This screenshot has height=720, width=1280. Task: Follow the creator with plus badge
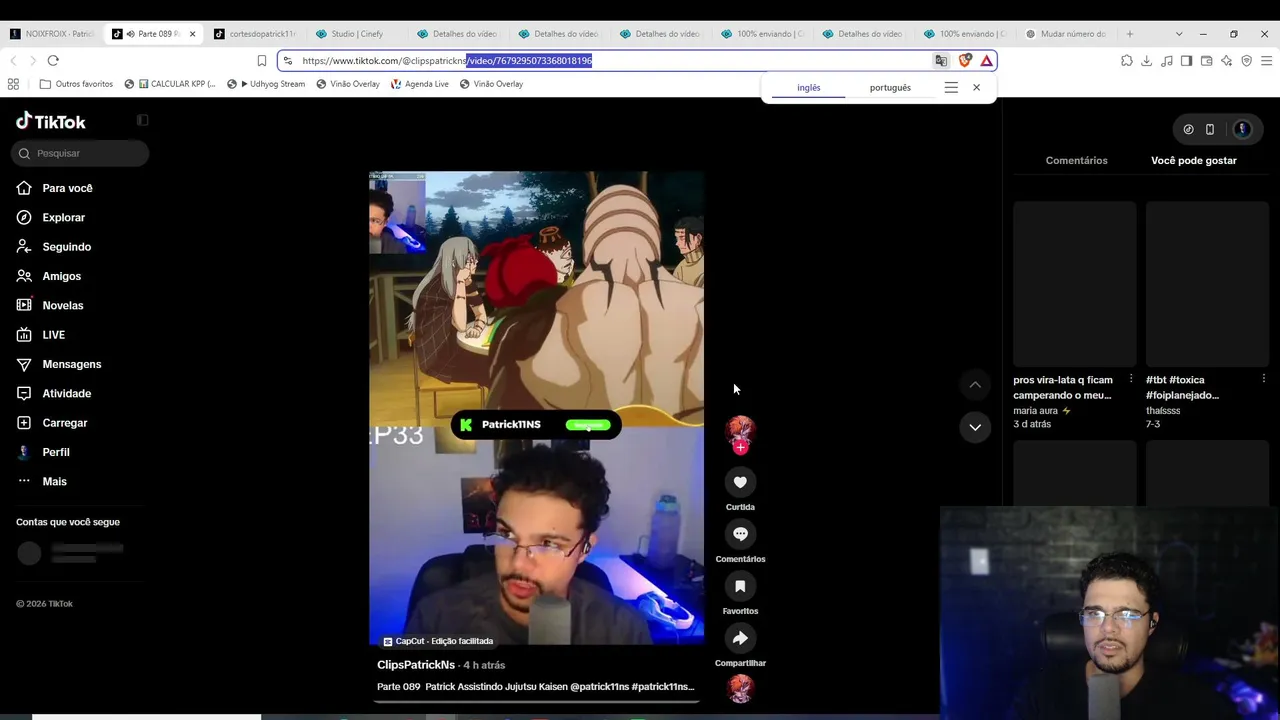pos(740,447)
